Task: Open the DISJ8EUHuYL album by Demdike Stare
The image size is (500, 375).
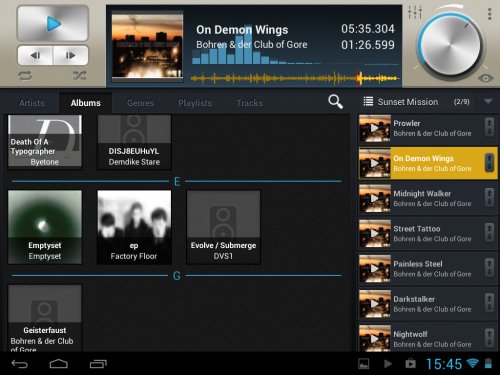Action: pos(134,141)
